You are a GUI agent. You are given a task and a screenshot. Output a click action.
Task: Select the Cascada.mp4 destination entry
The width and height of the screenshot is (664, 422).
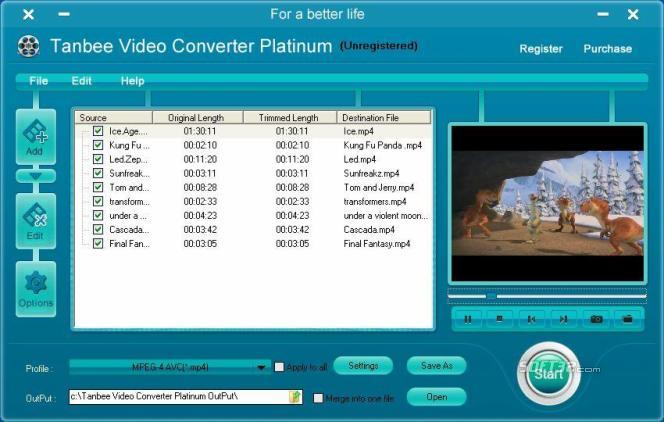(369, 230)
